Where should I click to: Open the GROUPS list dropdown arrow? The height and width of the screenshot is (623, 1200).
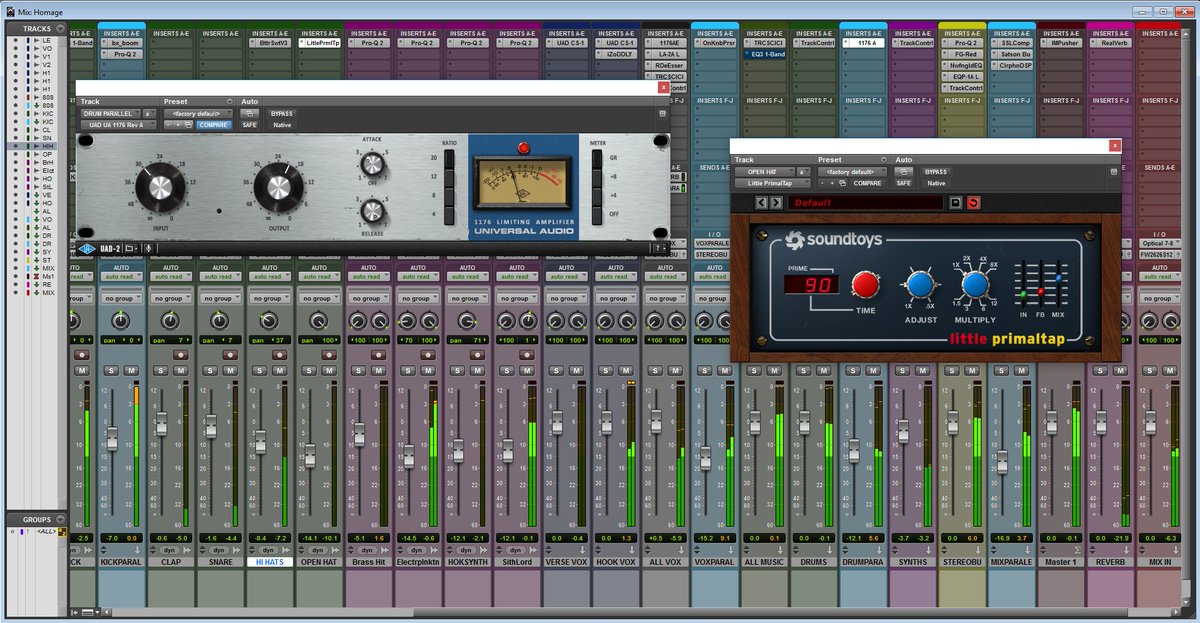[x=60, y=519]
